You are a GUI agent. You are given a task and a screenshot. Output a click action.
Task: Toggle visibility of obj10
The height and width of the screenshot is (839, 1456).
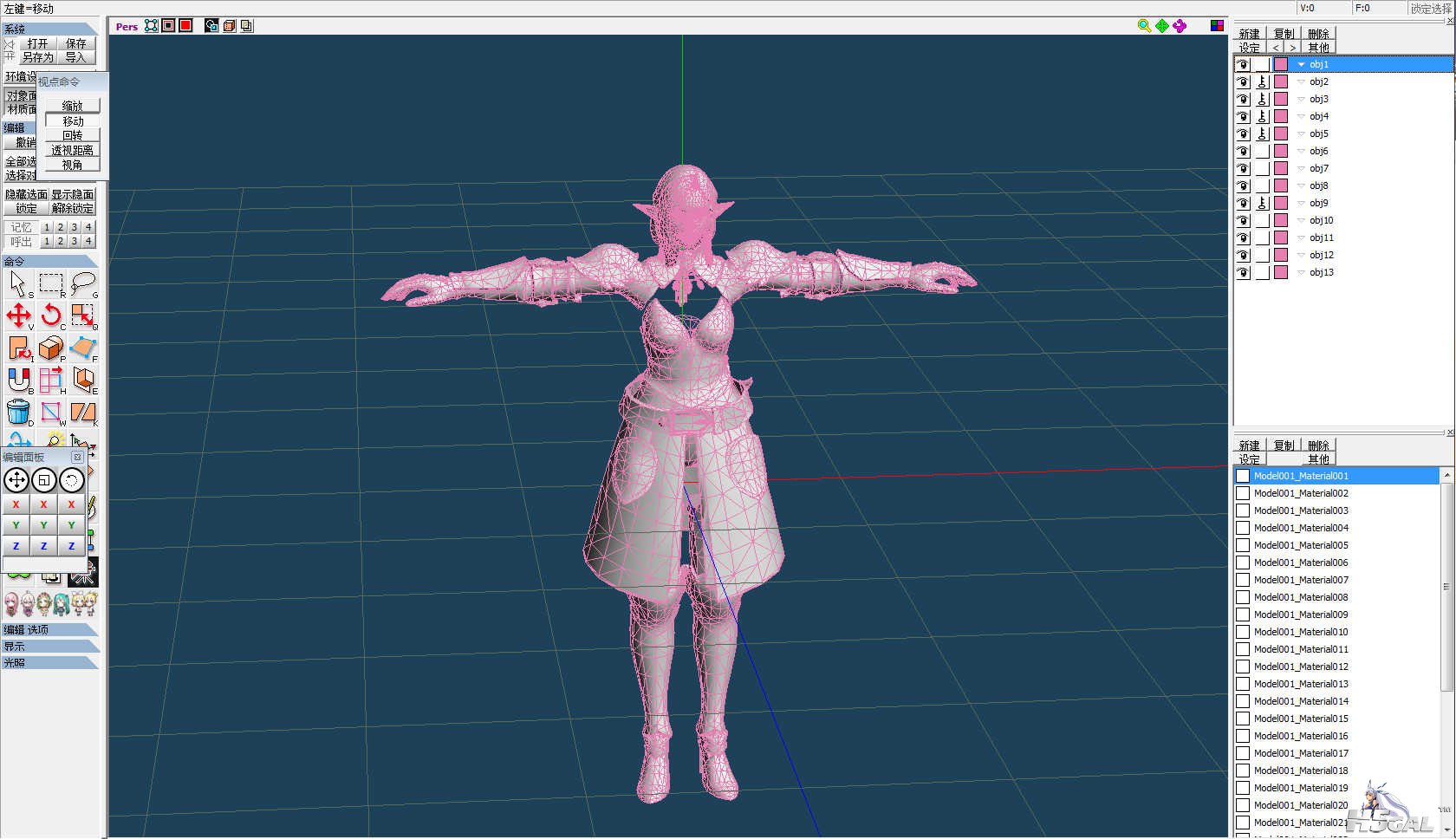coord(1243,220)
